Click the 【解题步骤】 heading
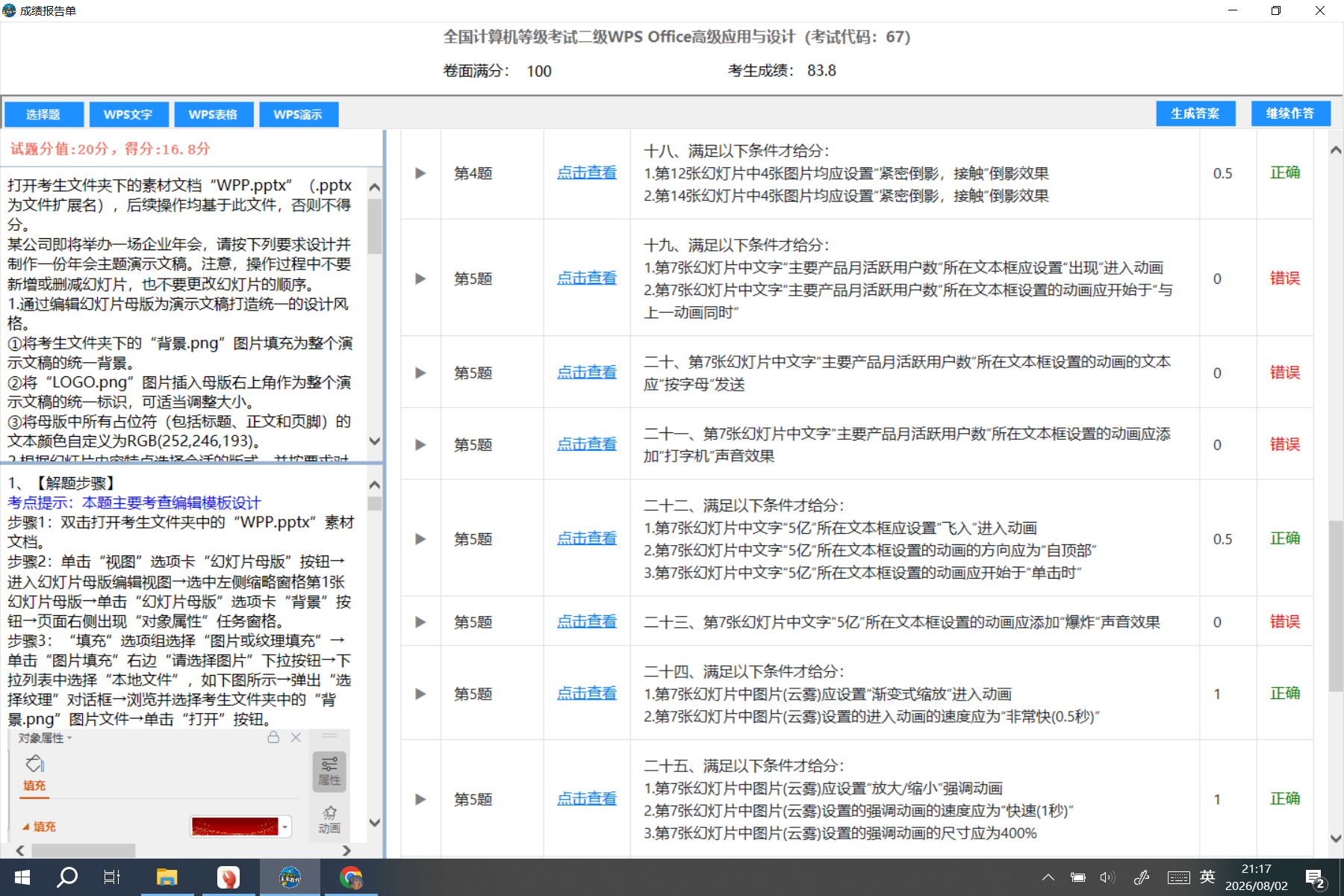The width and height of the screenshot is (1344, 896). click(x=75, y=483)
